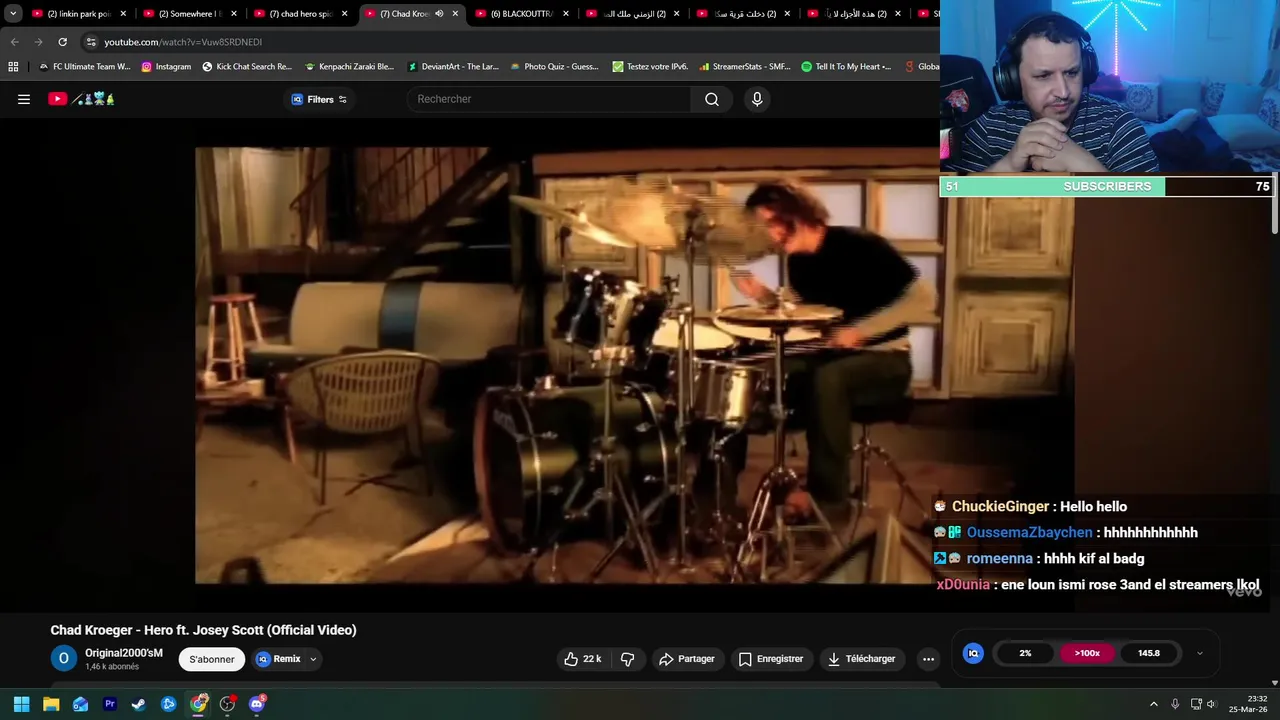Open the DeviantArt bookmark

452,67
